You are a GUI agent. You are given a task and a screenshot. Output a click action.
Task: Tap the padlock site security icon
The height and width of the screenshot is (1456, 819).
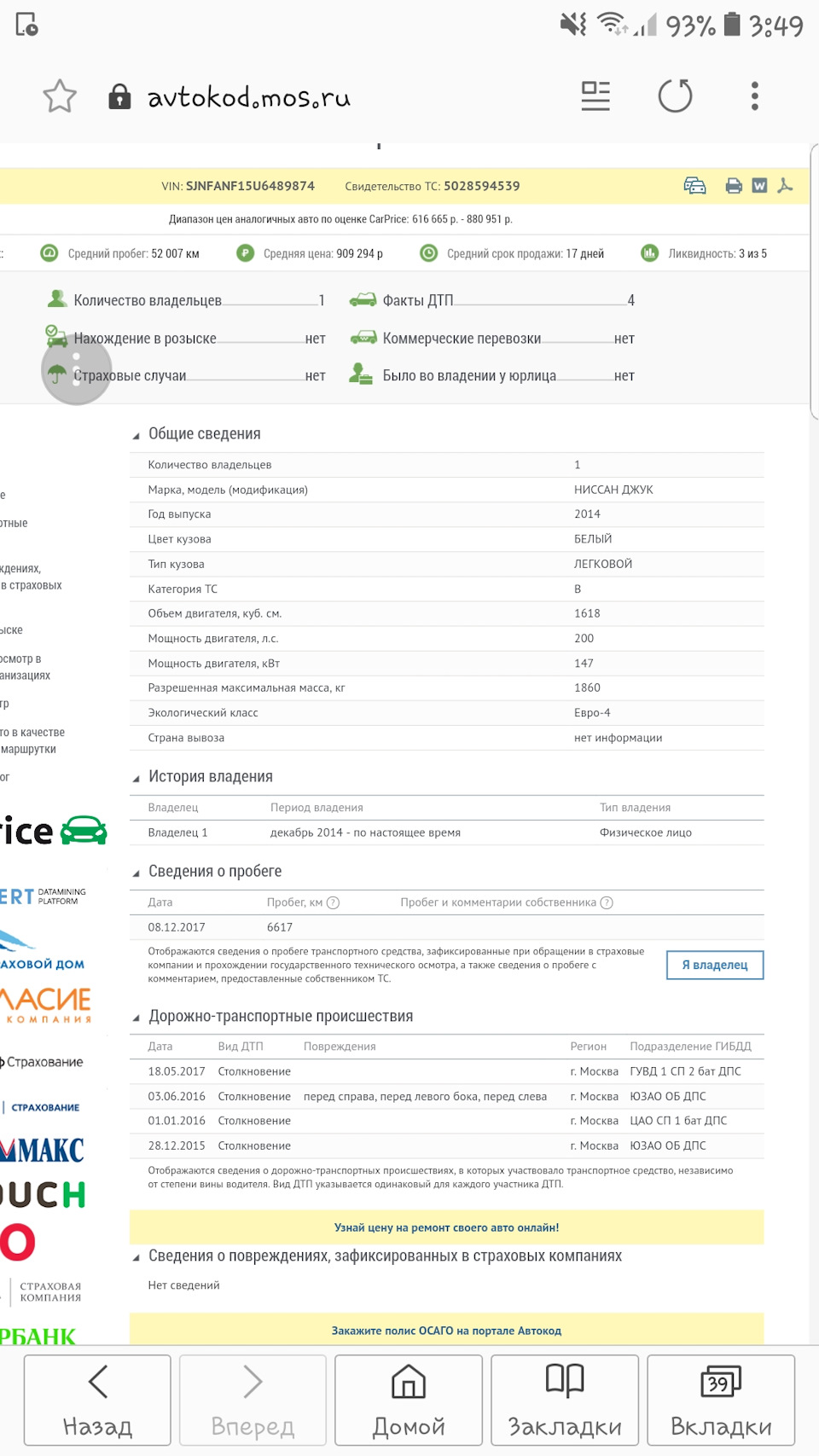pyautogui.click(x=119, y=96)
